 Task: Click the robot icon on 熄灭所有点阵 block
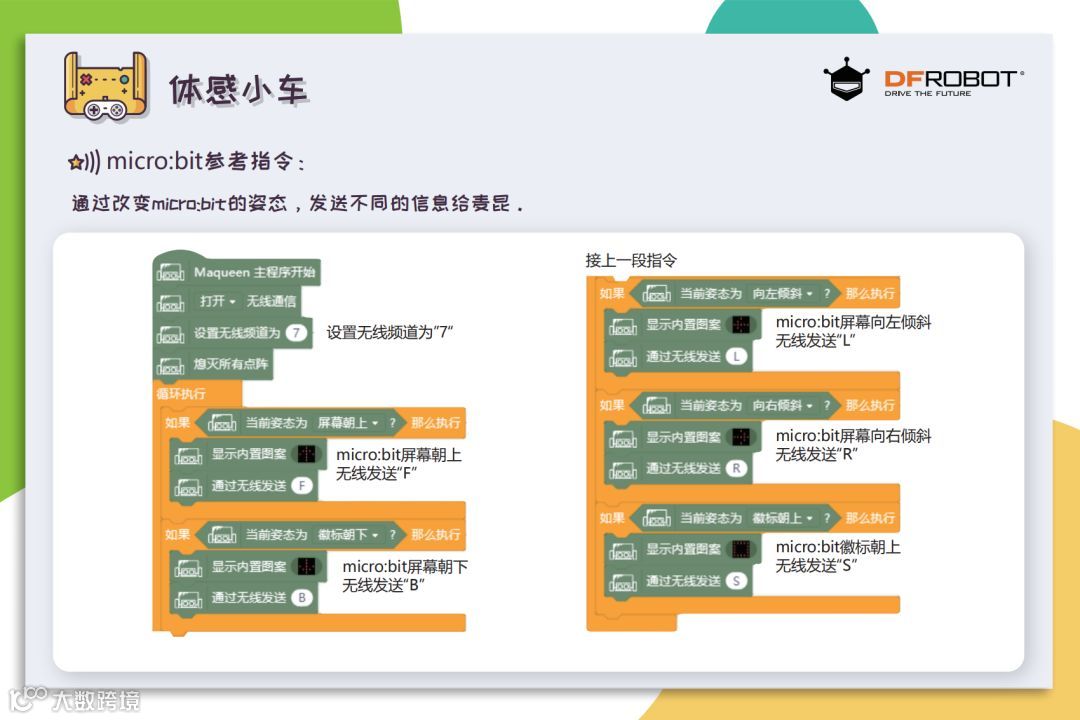171,365
